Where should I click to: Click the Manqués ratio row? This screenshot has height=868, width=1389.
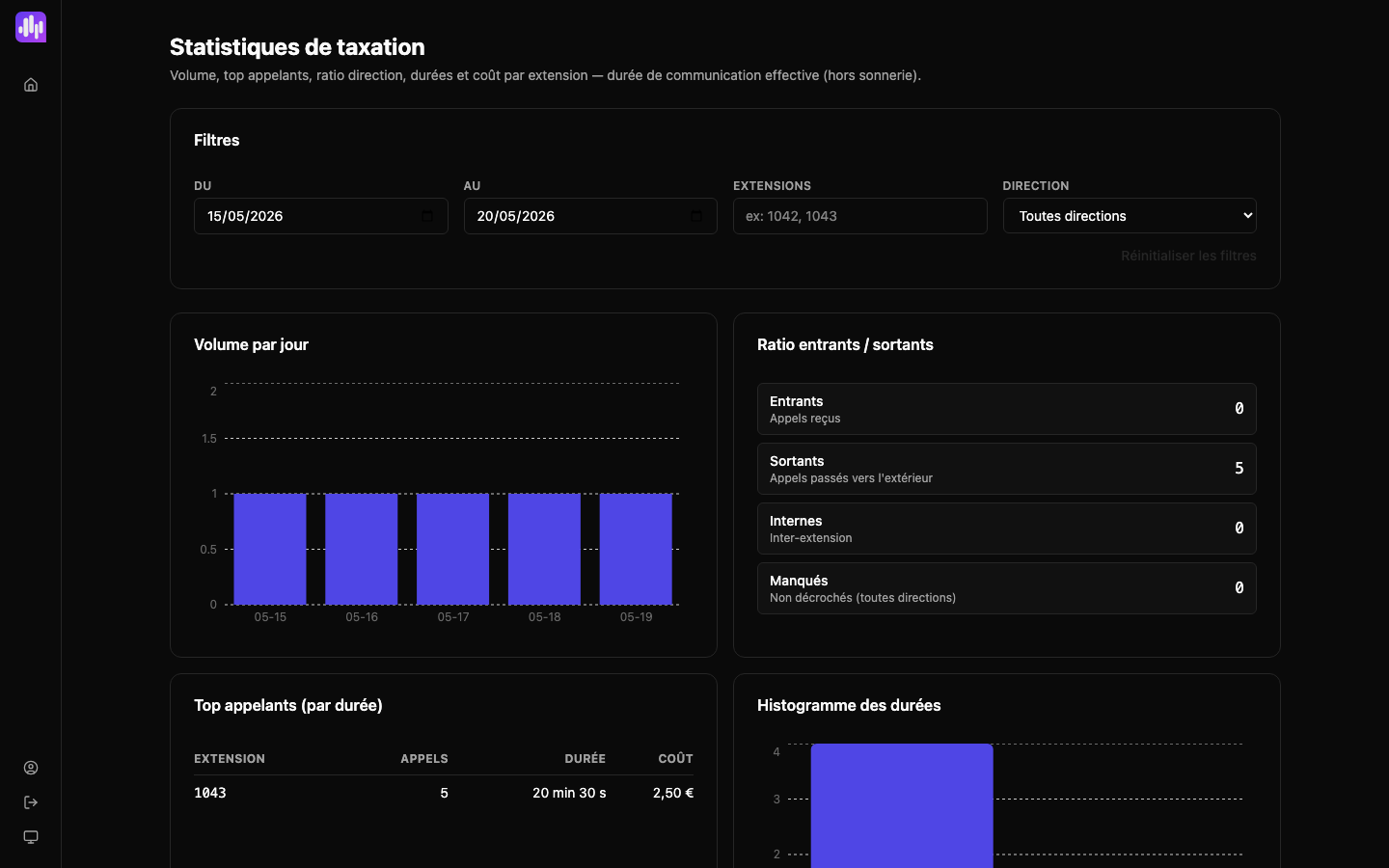coord(1006,588)
